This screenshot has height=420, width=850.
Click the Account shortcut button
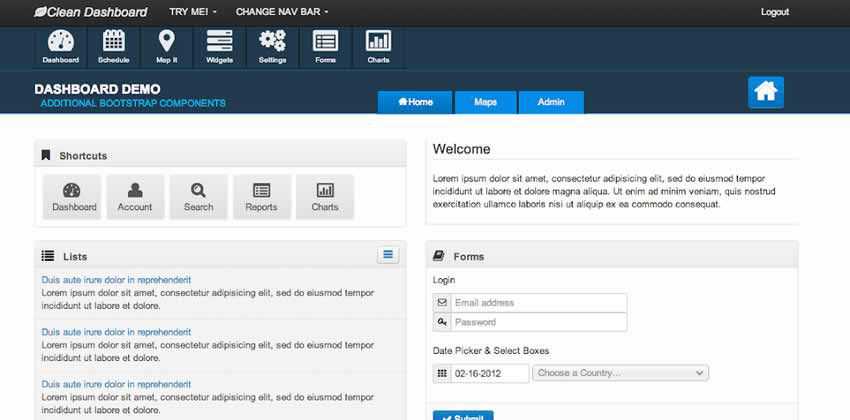pos(135,196)
